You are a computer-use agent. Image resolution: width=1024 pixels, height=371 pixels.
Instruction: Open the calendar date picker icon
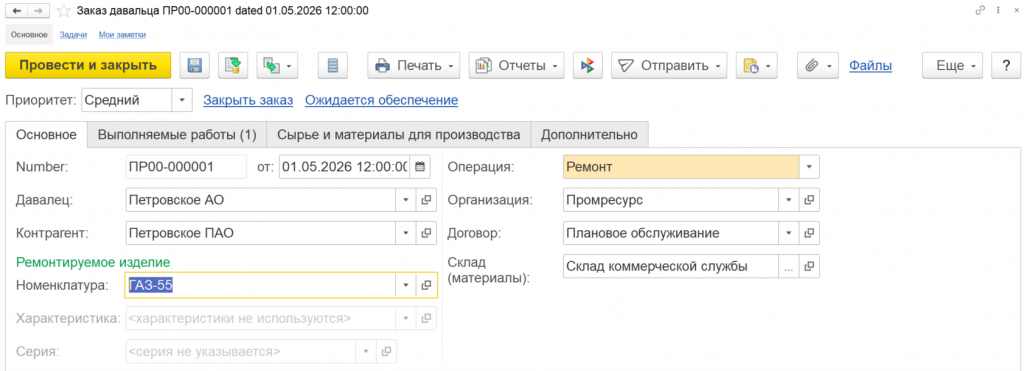(x=420, y=167)
